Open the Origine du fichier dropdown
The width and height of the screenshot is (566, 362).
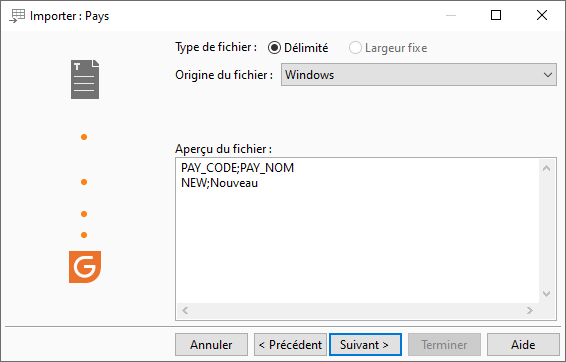[419, 75]
